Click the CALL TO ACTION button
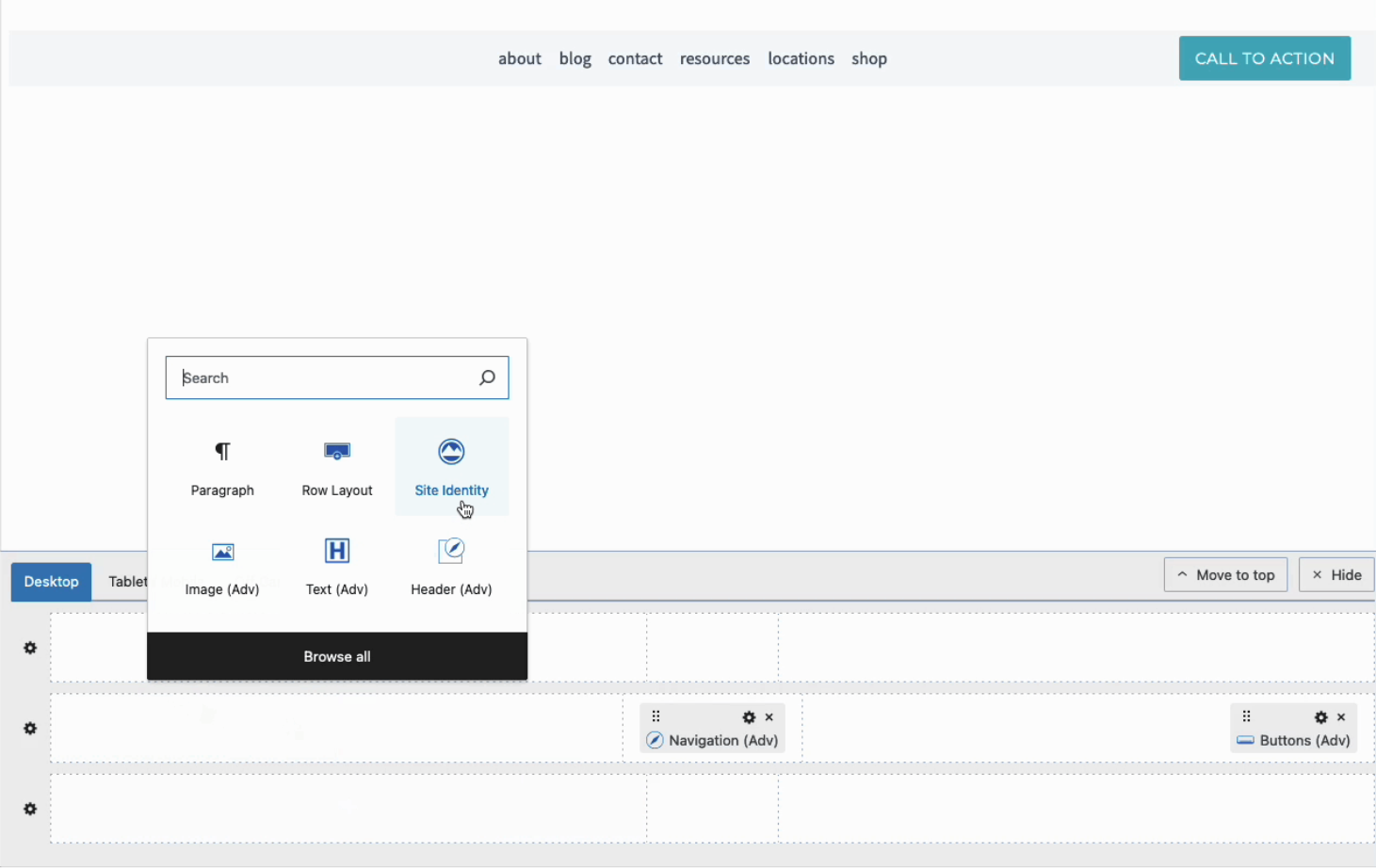 [x=1264, y=58]
